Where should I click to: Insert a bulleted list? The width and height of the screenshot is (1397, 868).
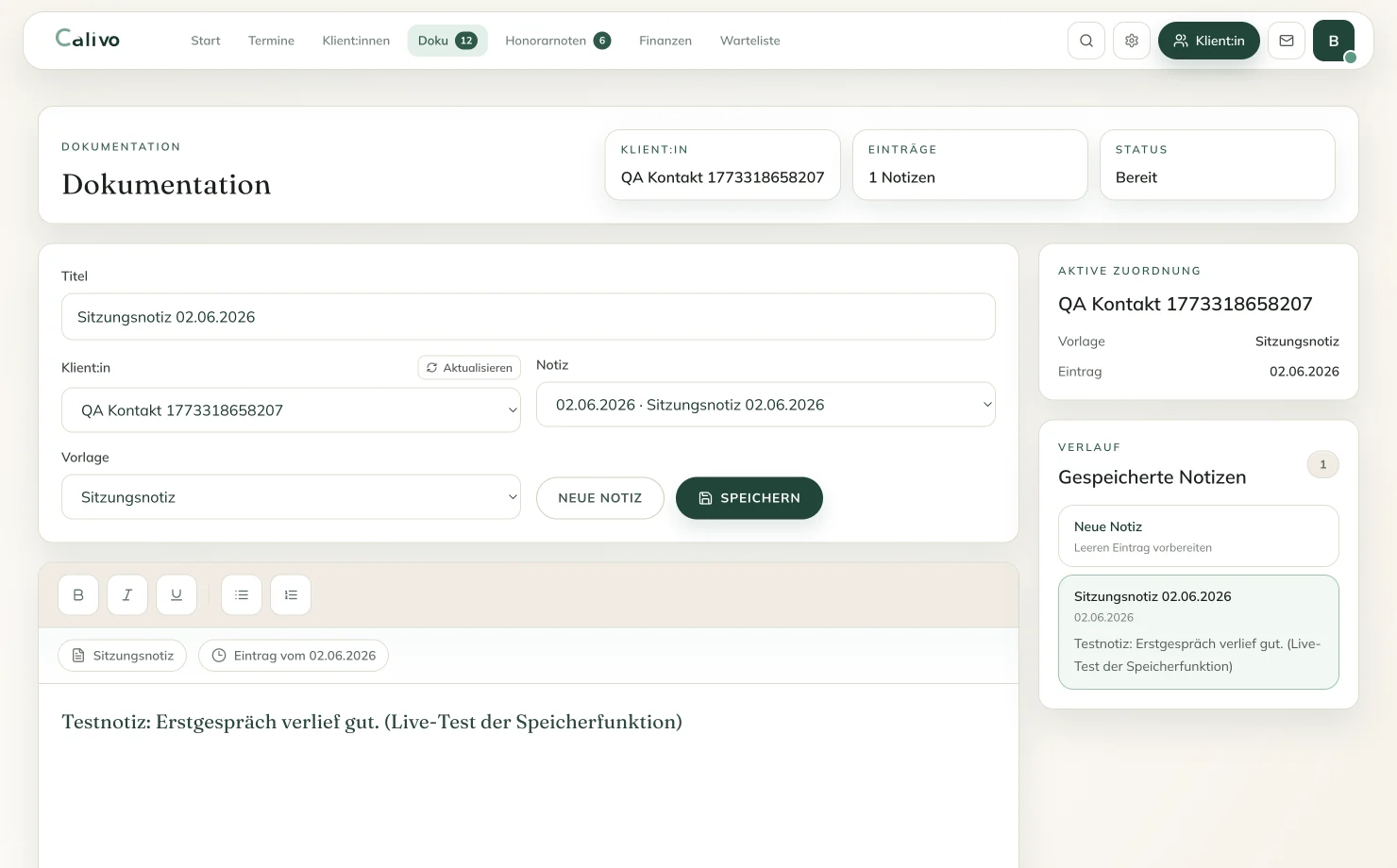(x=242, y=595)
